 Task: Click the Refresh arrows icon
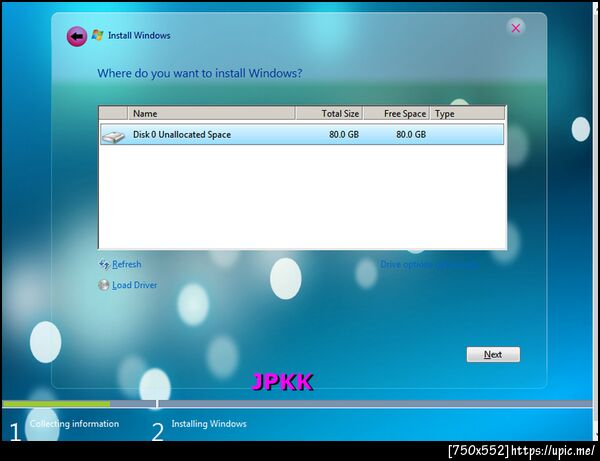click(104, 264)
